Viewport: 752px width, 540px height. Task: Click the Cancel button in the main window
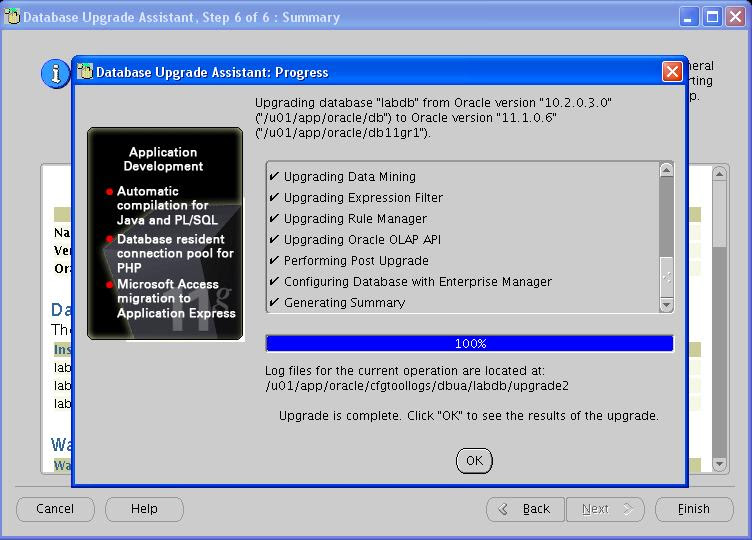55,509
